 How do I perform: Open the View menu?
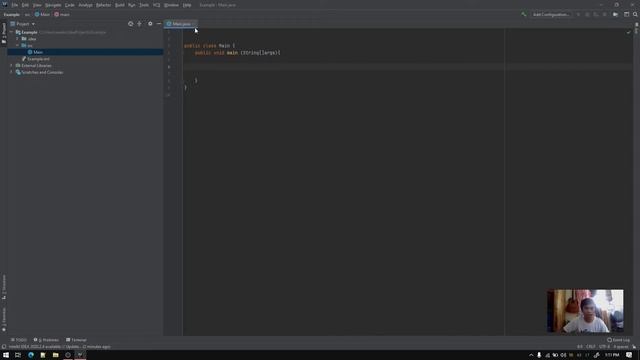pos(37,5)
